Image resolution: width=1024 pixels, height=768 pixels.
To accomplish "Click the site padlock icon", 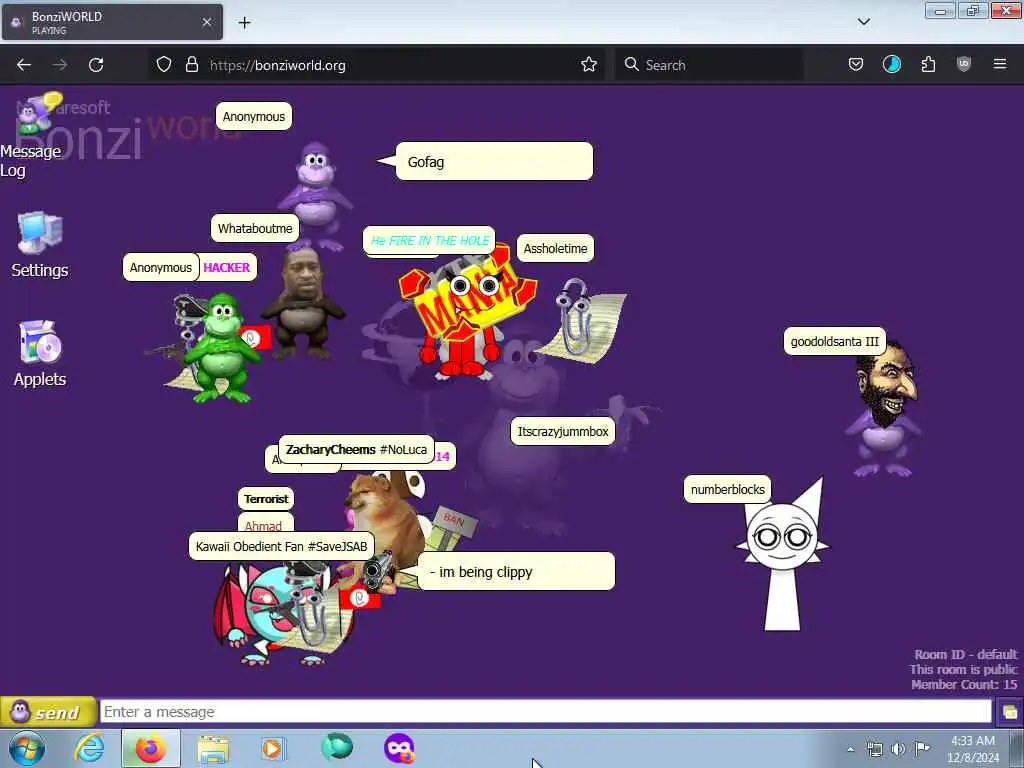I will 191,65.
